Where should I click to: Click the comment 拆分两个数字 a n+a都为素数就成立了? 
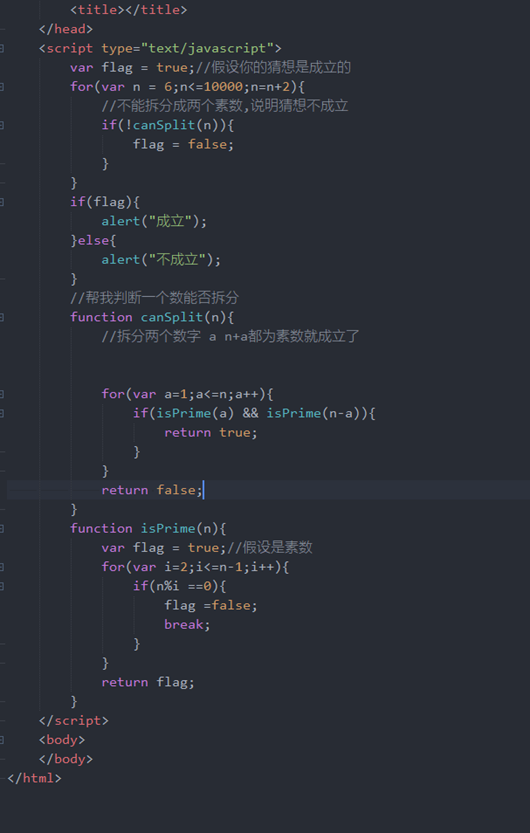tap(230, 336)
